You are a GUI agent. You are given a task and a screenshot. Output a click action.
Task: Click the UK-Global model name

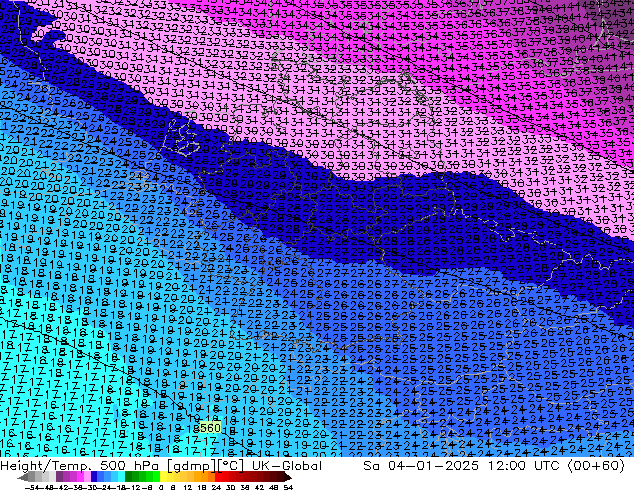coord(286,466)
